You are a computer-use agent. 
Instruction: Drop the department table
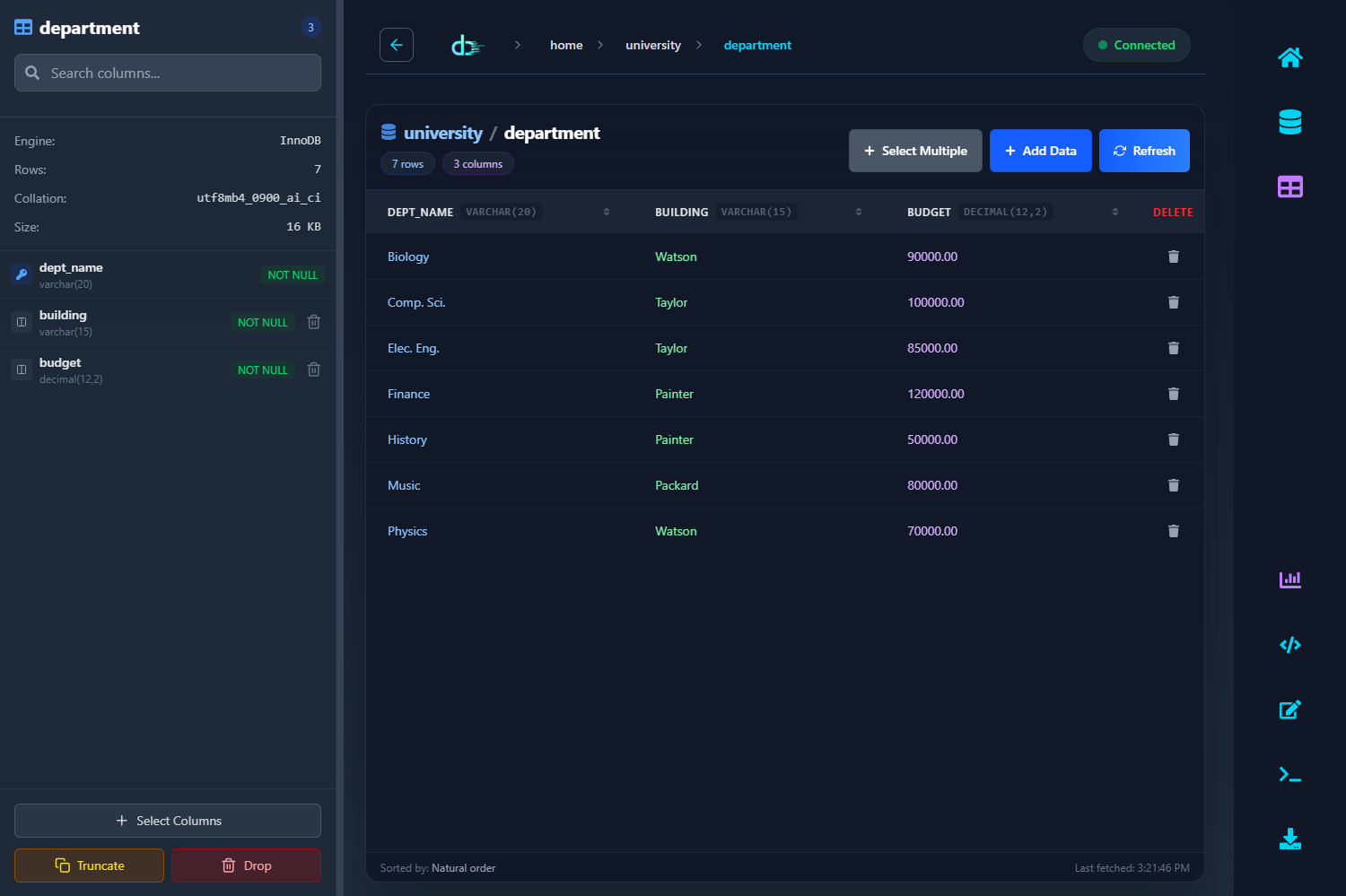click(x=247, y=866)
